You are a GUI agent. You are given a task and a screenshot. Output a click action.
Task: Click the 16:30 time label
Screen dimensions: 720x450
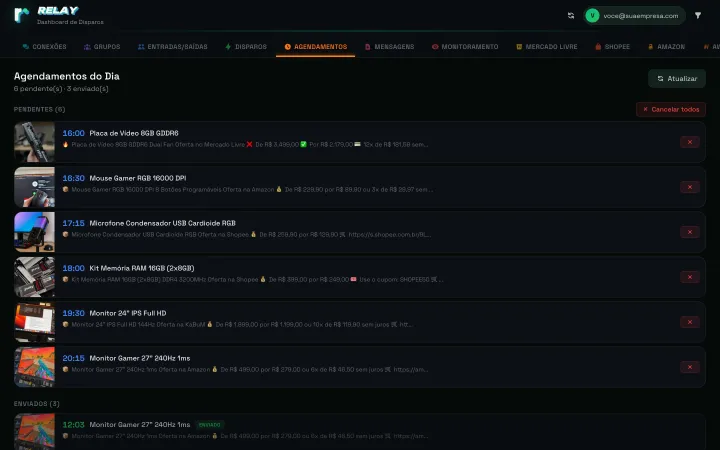73,178
